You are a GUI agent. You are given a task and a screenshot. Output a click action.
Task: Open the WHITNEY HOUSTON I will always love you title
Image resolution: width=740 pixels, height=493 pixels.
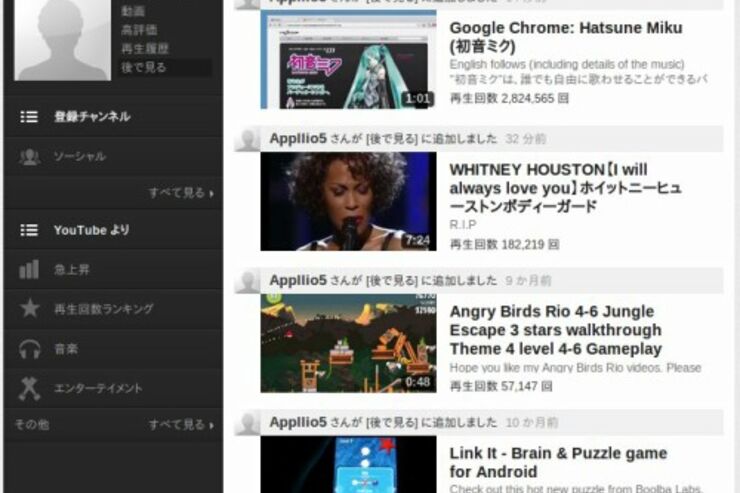click(x=566, y=188)
